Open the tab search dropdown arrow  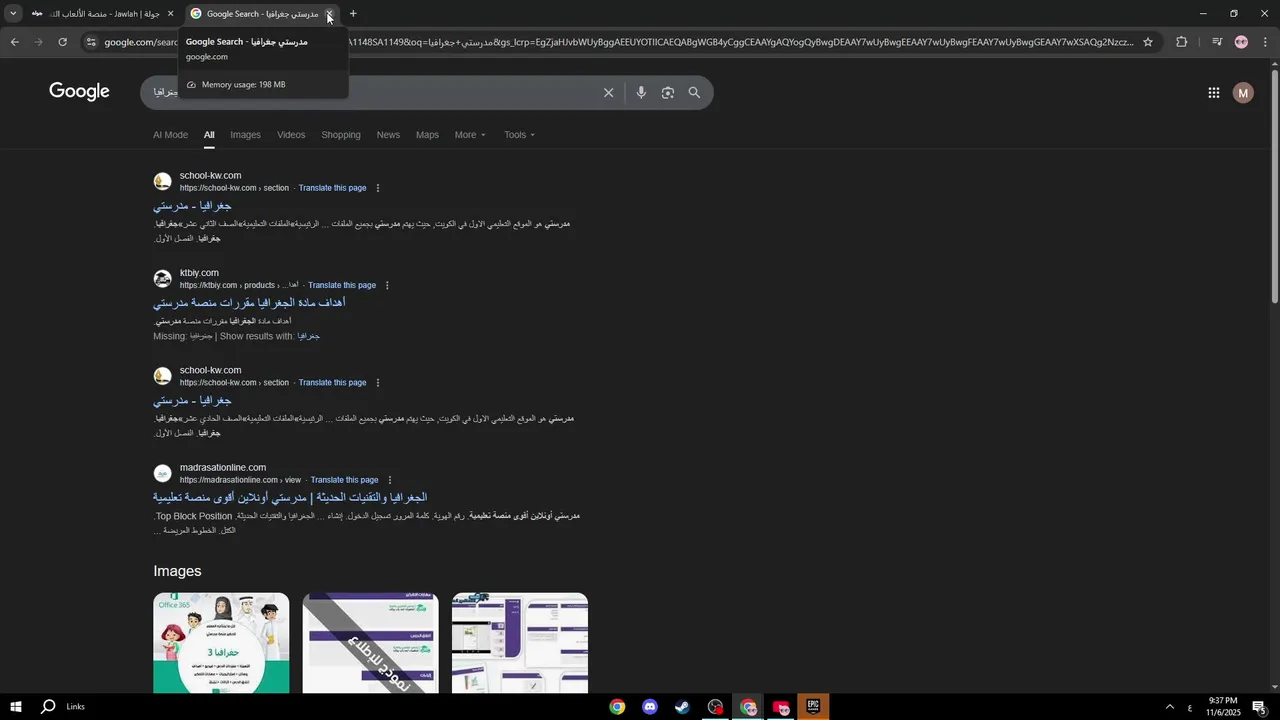(x=12, y=14)
